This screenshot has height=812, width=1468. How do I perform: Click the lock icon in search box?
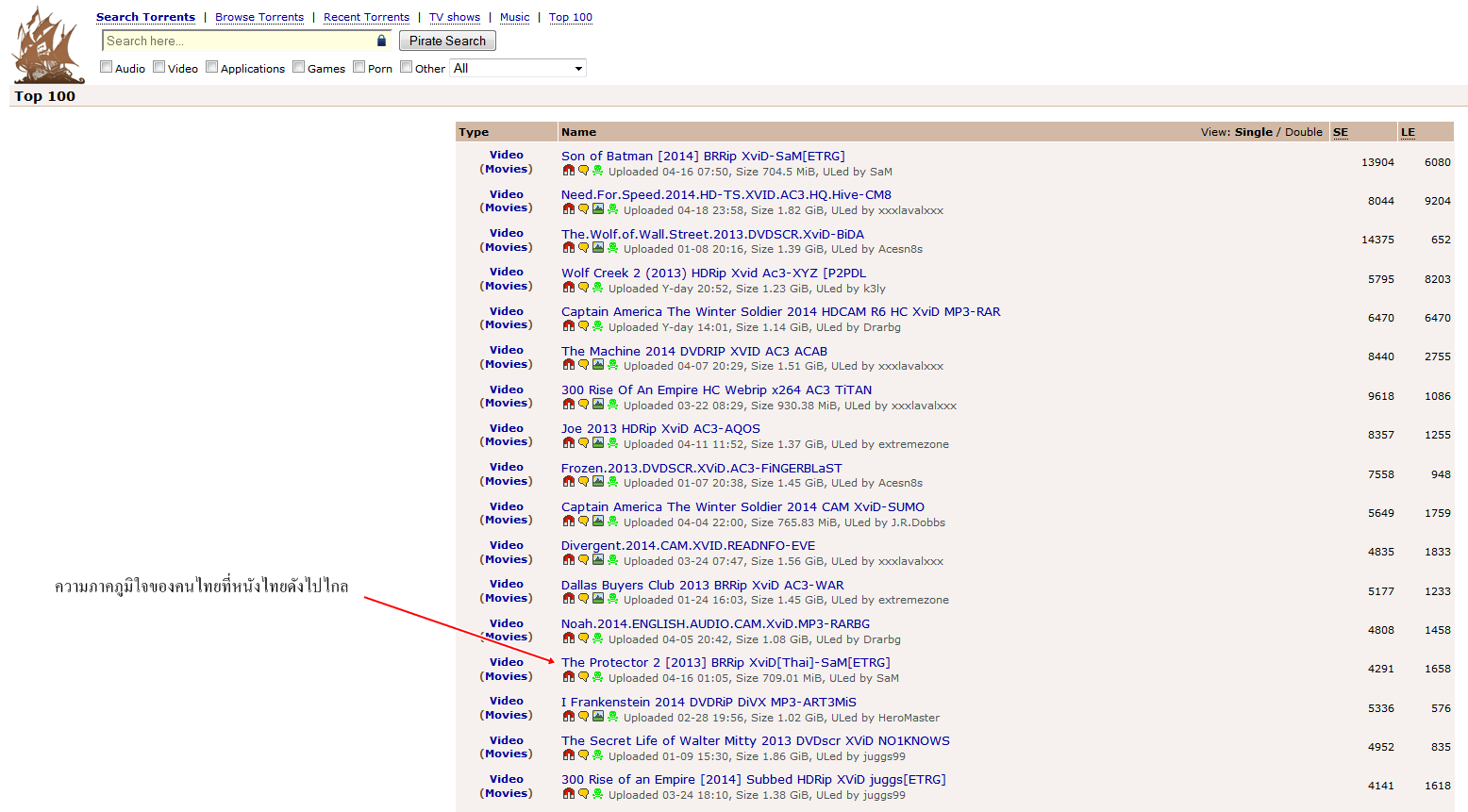(x=381, y=41)
